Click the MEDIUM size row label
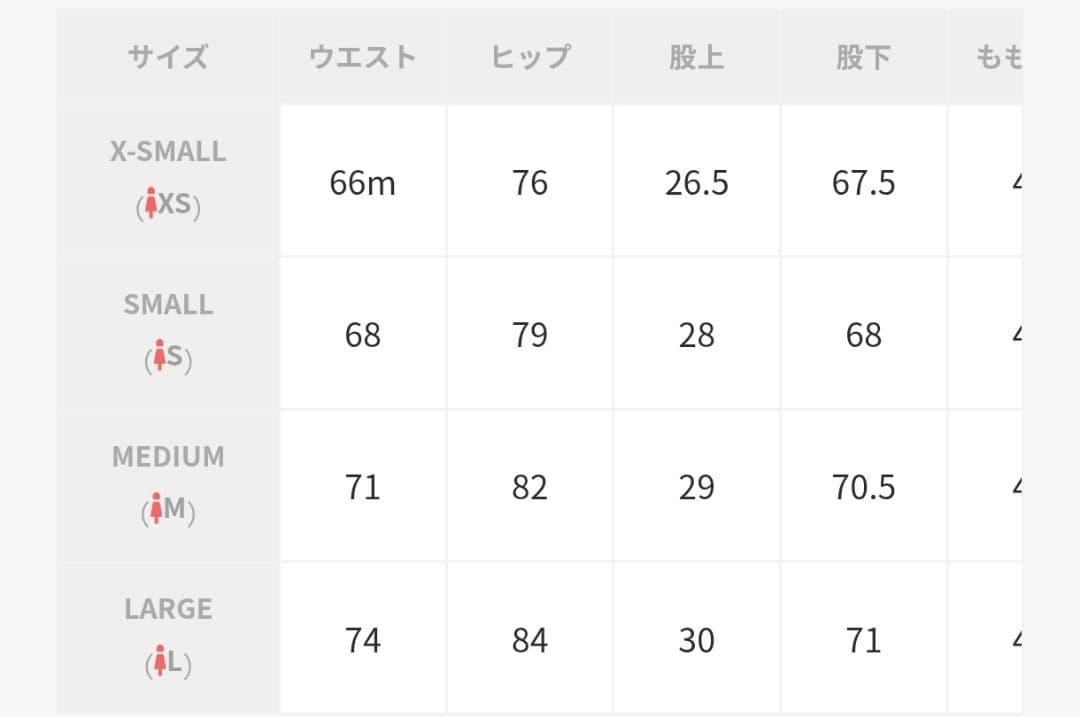Image resolution: width=1080 pixels, height=717 pixels. (168, 457)
